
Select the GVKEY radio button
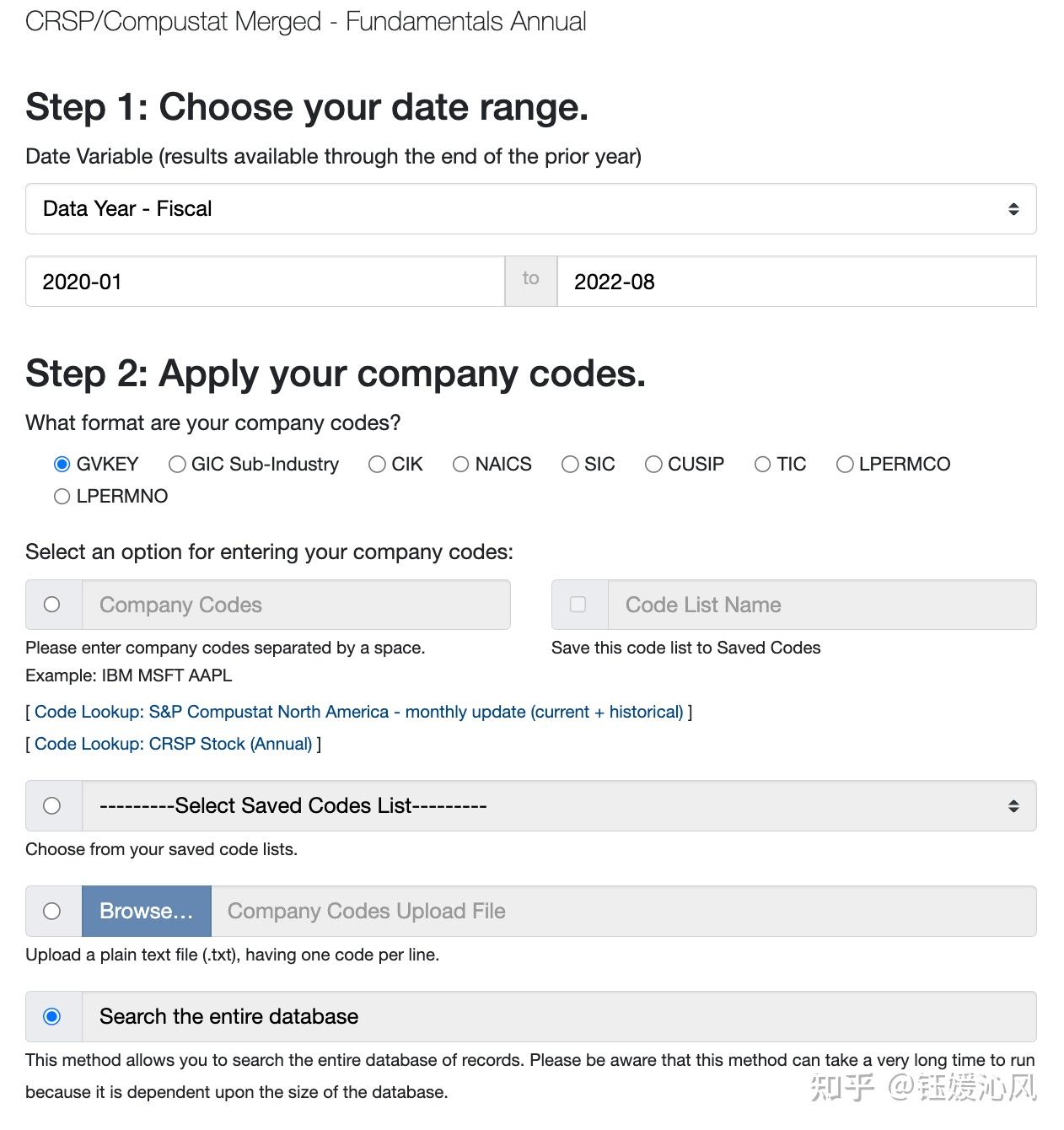(62, 465)
